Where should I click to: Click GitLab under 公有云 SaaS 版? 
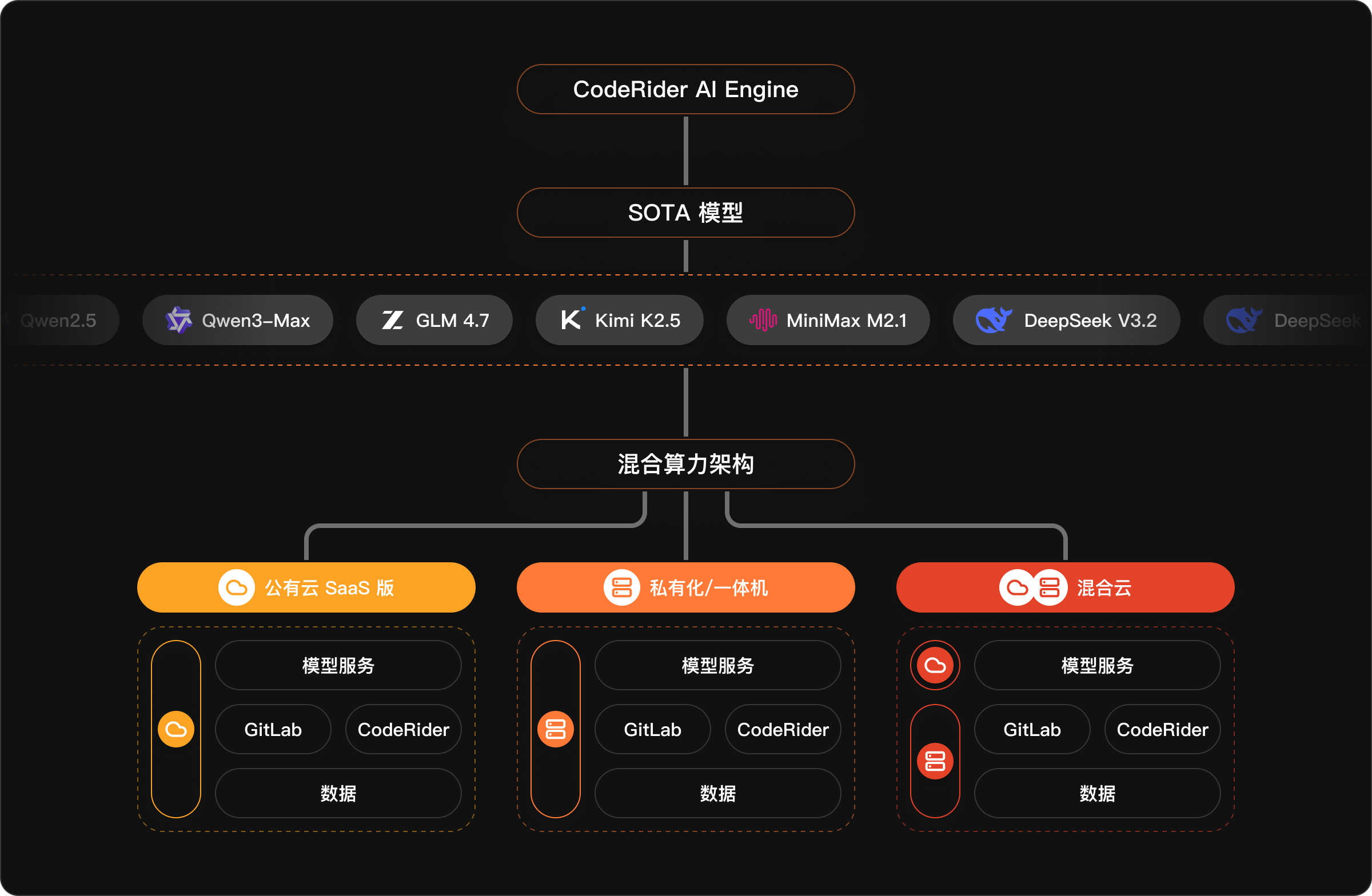pyautogui.click(x=273, y=730)
